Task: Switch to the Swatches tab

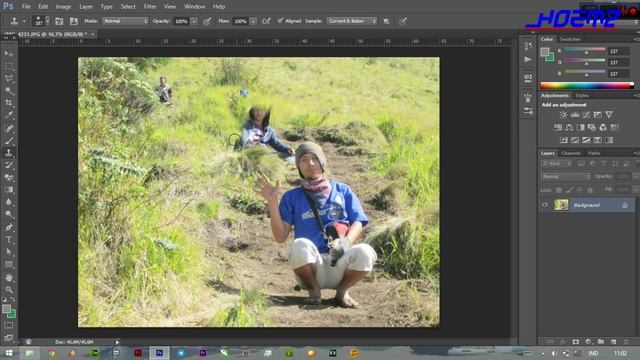Action: [570, 39]
